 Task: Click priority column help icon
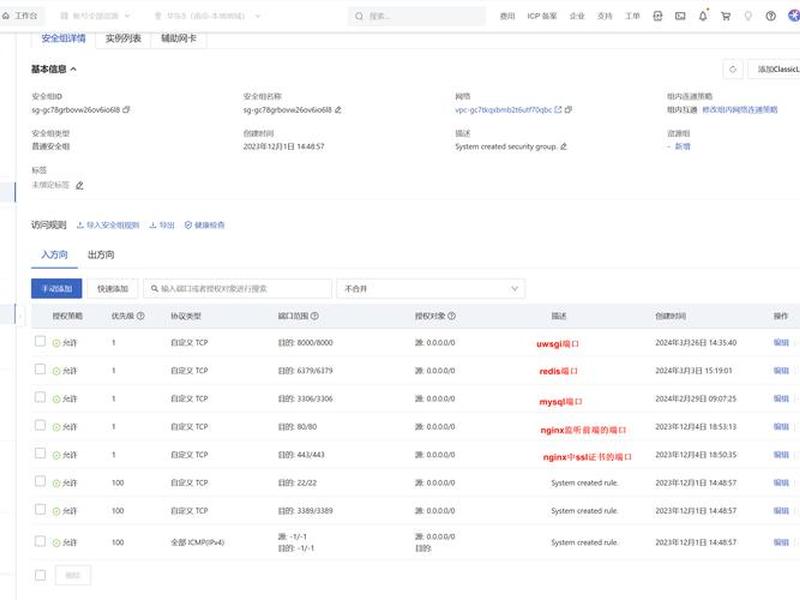coord(140,316)
